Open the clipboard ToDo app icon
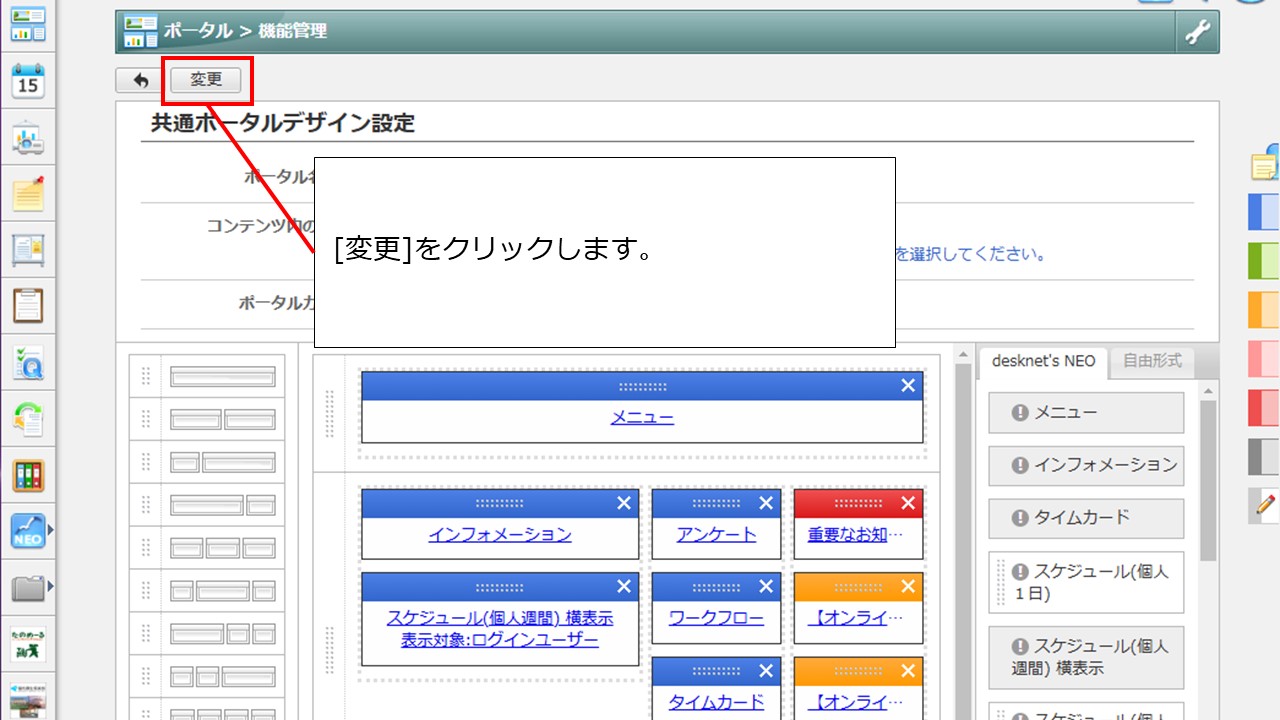The width and height of the screenshot is (1280, 720). pos(27,306)
